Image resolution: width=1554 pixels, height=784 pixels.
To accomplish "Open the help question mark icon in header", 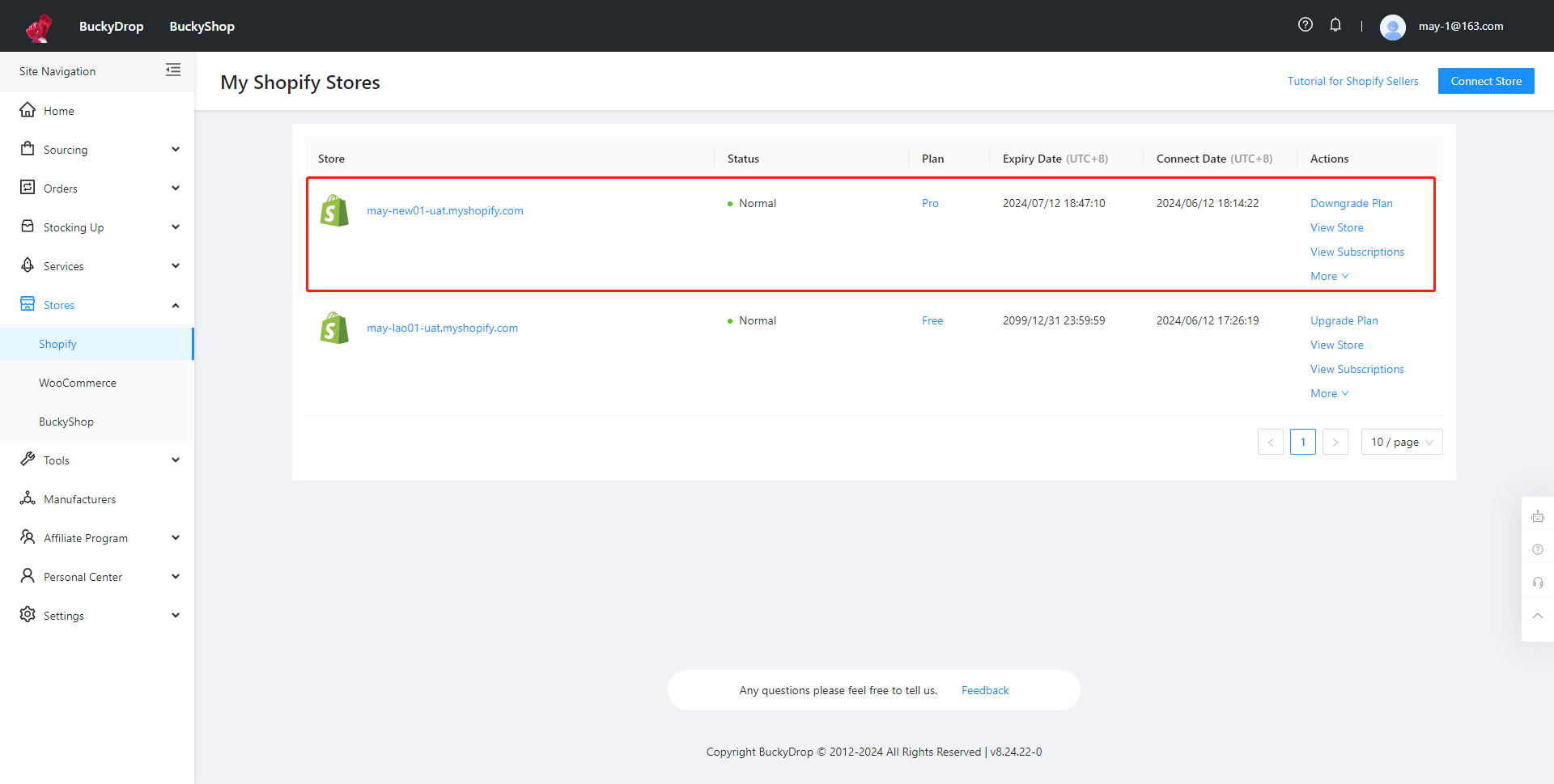I will point(1306,25).
